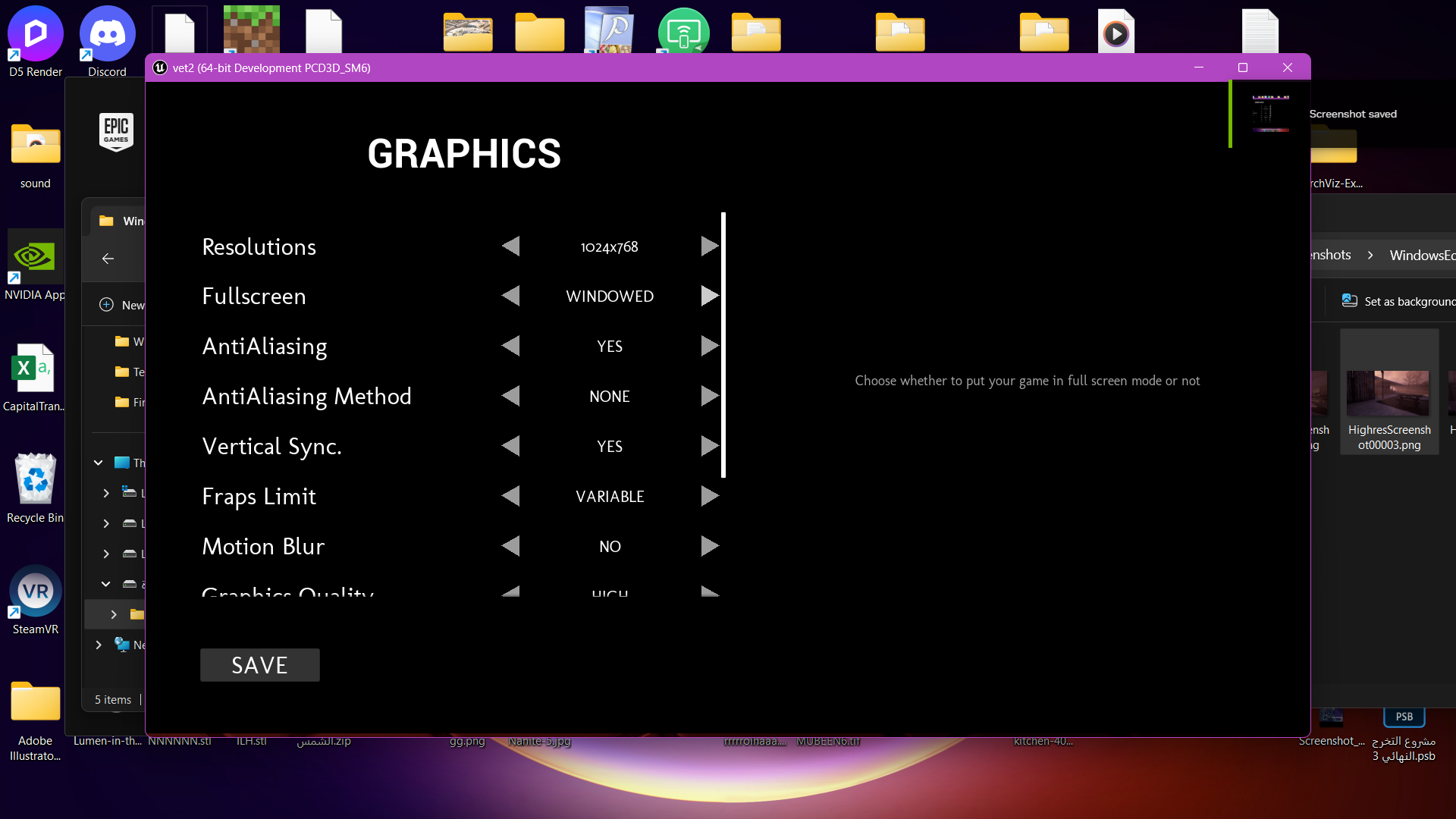Toggle Vertical Sync. using left arrow
The height and width of the screenshot is (819, 1456).
(x=511, y=446)
